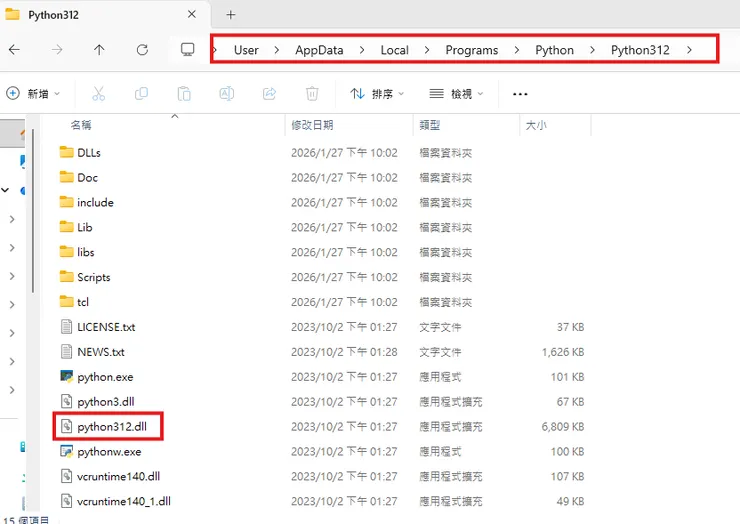Click the navigation pane scrollbar
The width and height of the screenshot is (740, 524).
click(33, 211)
